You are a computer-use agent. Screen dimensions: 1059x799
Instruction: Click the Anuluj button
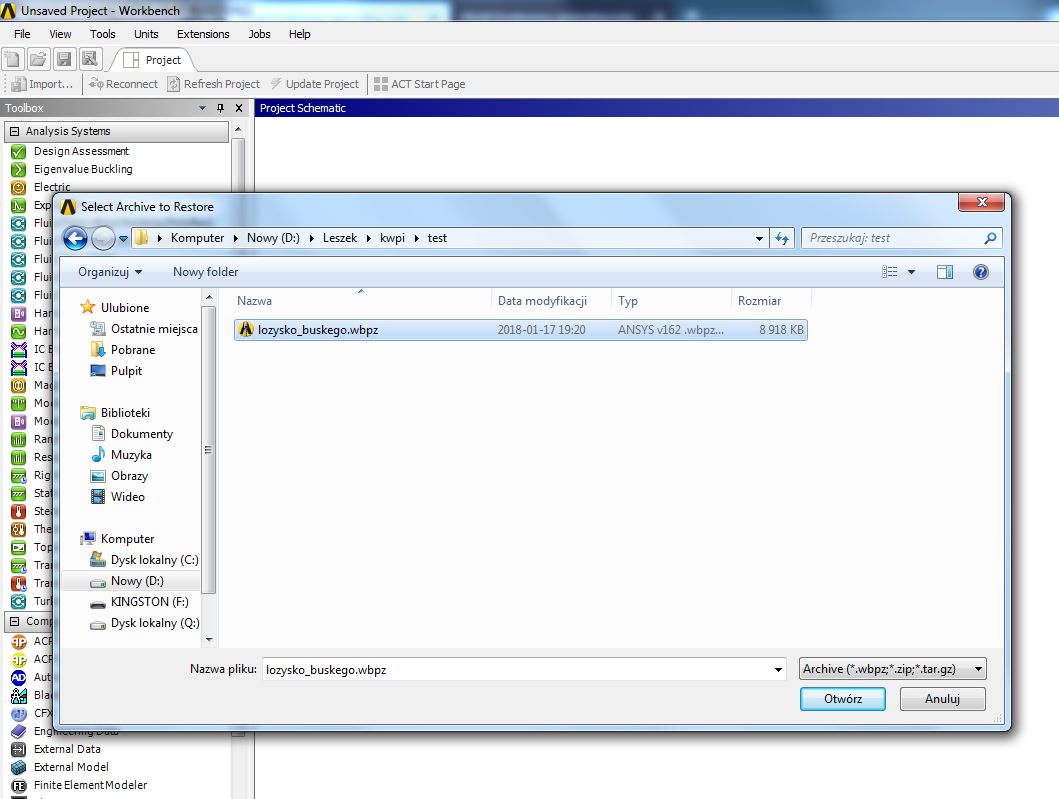(x=942, y=699)
